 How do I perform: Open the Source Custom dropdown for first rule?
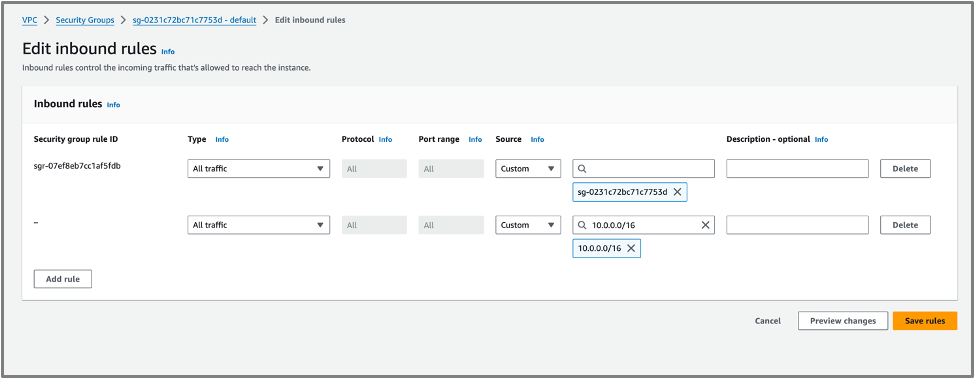click(x=528, y=169)
